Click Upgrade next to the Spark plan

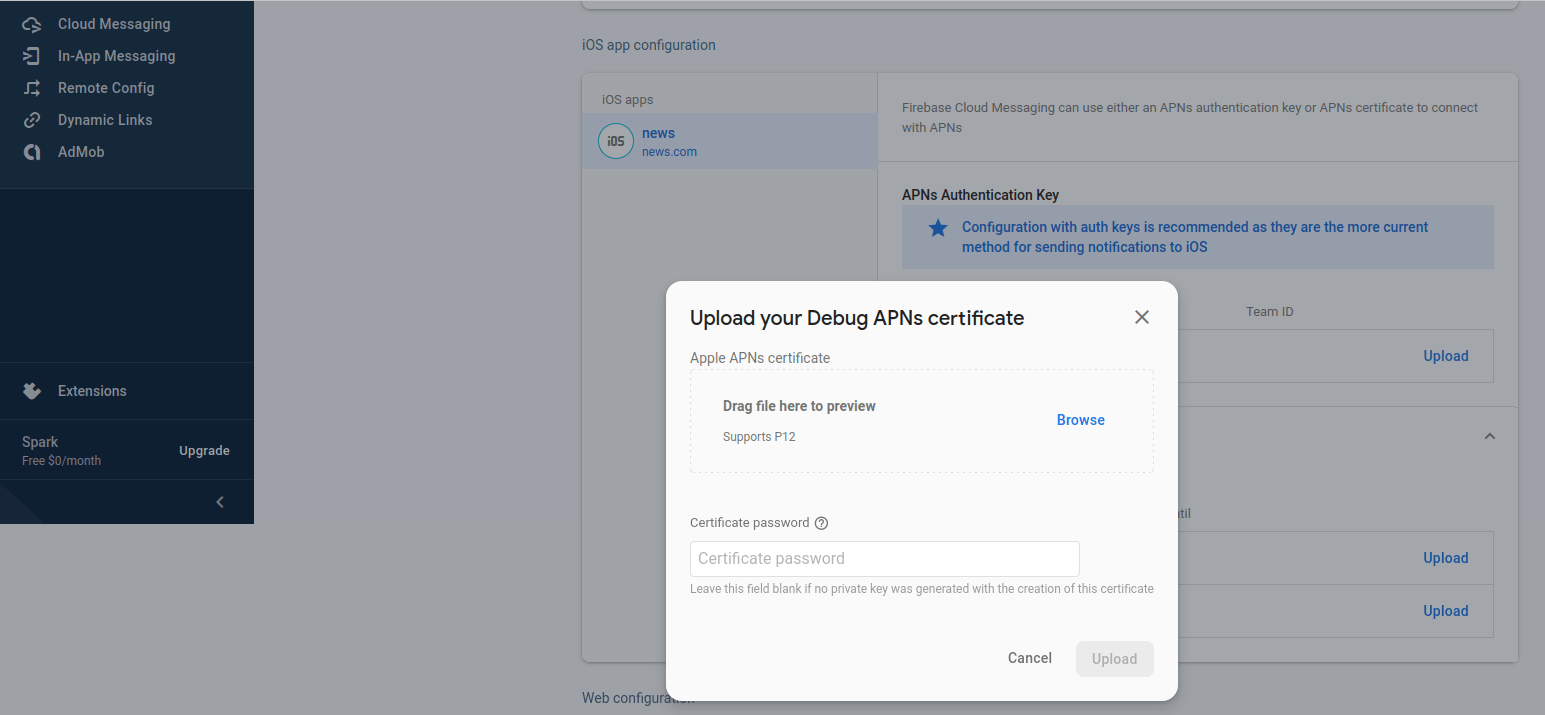tap(204, 451)
